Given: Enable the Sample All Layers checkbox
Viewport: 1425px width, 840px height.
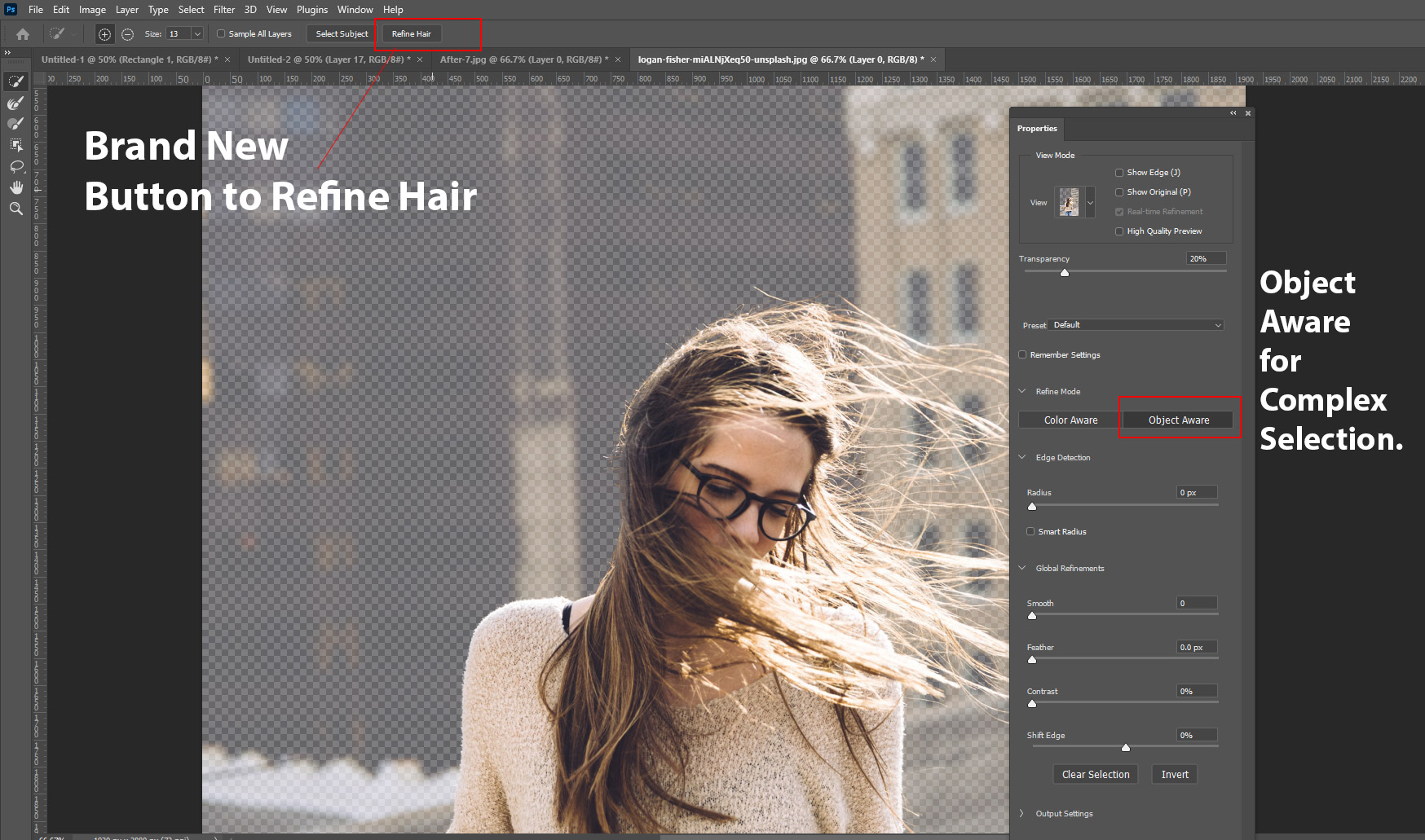Looking at the screenshot, I should (x=221, y=34).
